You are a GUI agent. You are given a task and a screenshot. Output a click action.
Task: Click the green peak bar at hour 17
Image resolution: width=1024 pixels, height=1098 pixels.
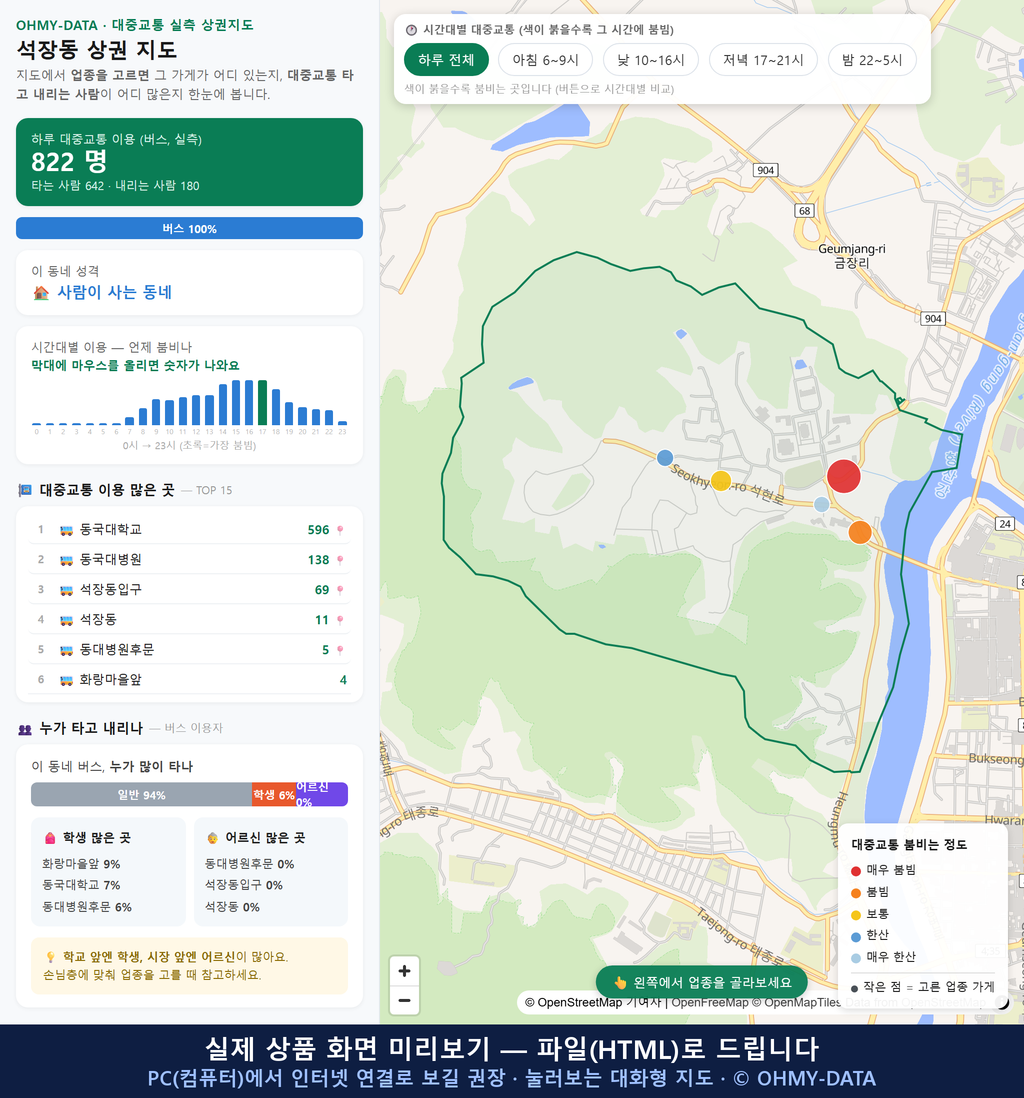263,403
